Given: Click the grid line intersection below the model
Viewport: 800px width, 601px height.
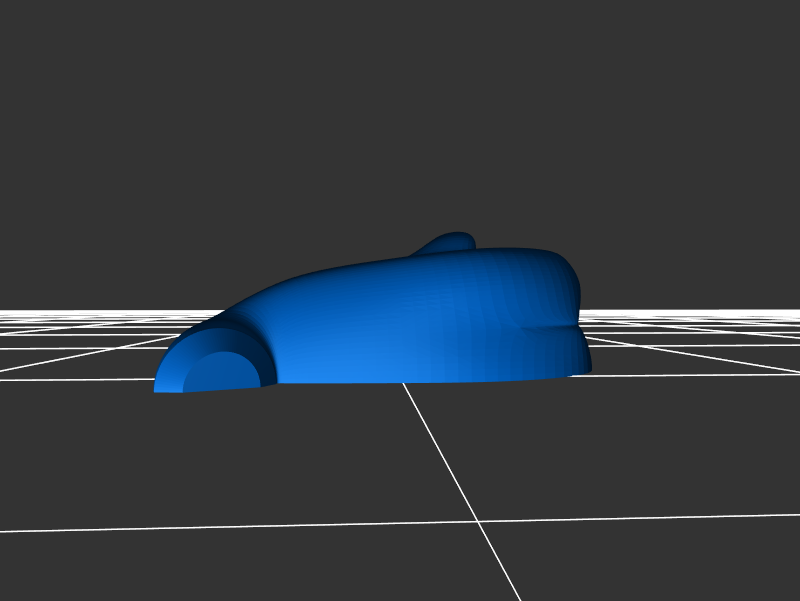Looking at the screenshot, I should tap(479, 521).
